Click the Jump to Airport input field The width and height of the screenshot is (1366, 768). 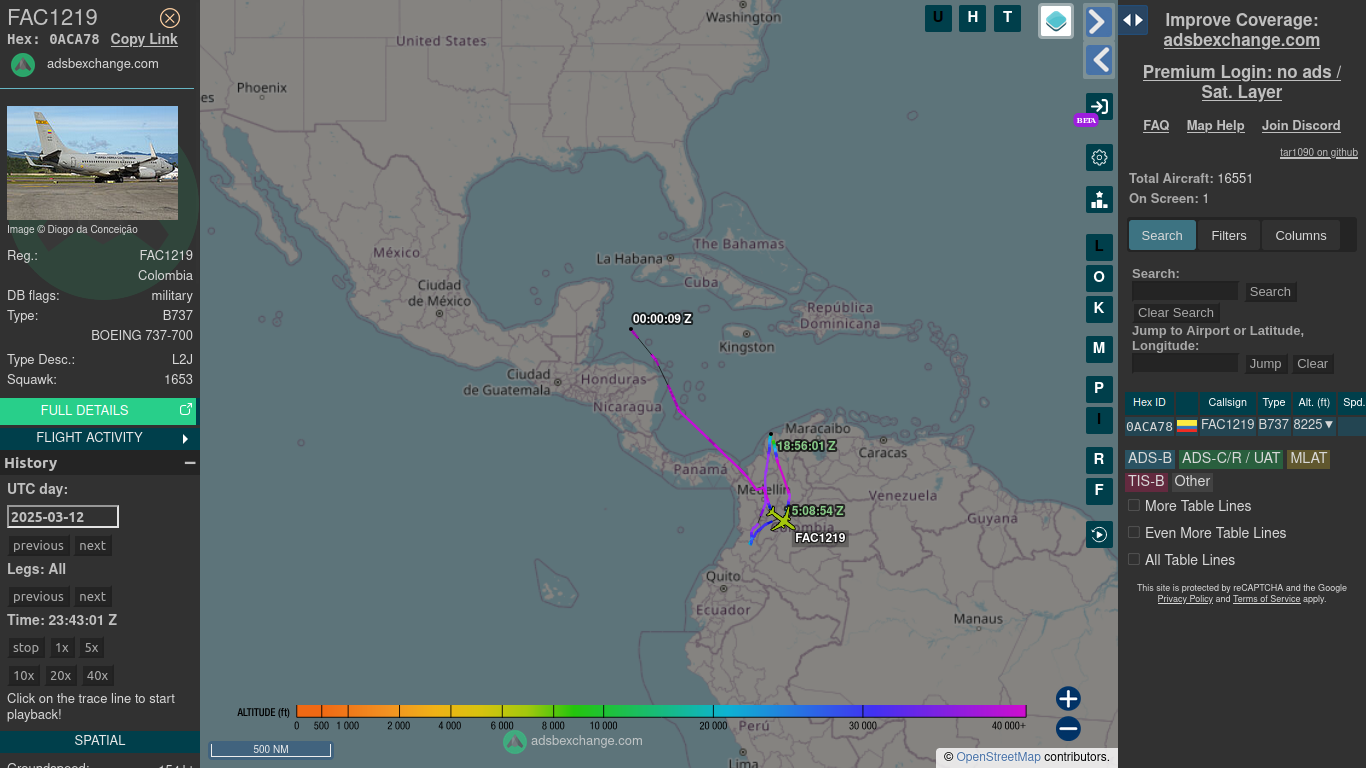1185,364
